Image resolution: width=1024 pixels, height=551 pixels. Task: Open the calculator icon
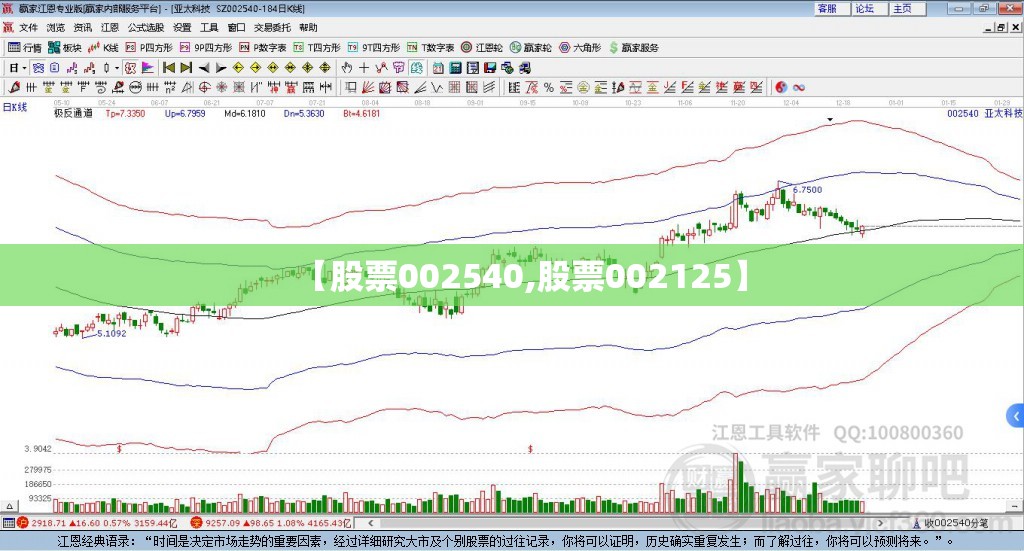tap(455, 68)
